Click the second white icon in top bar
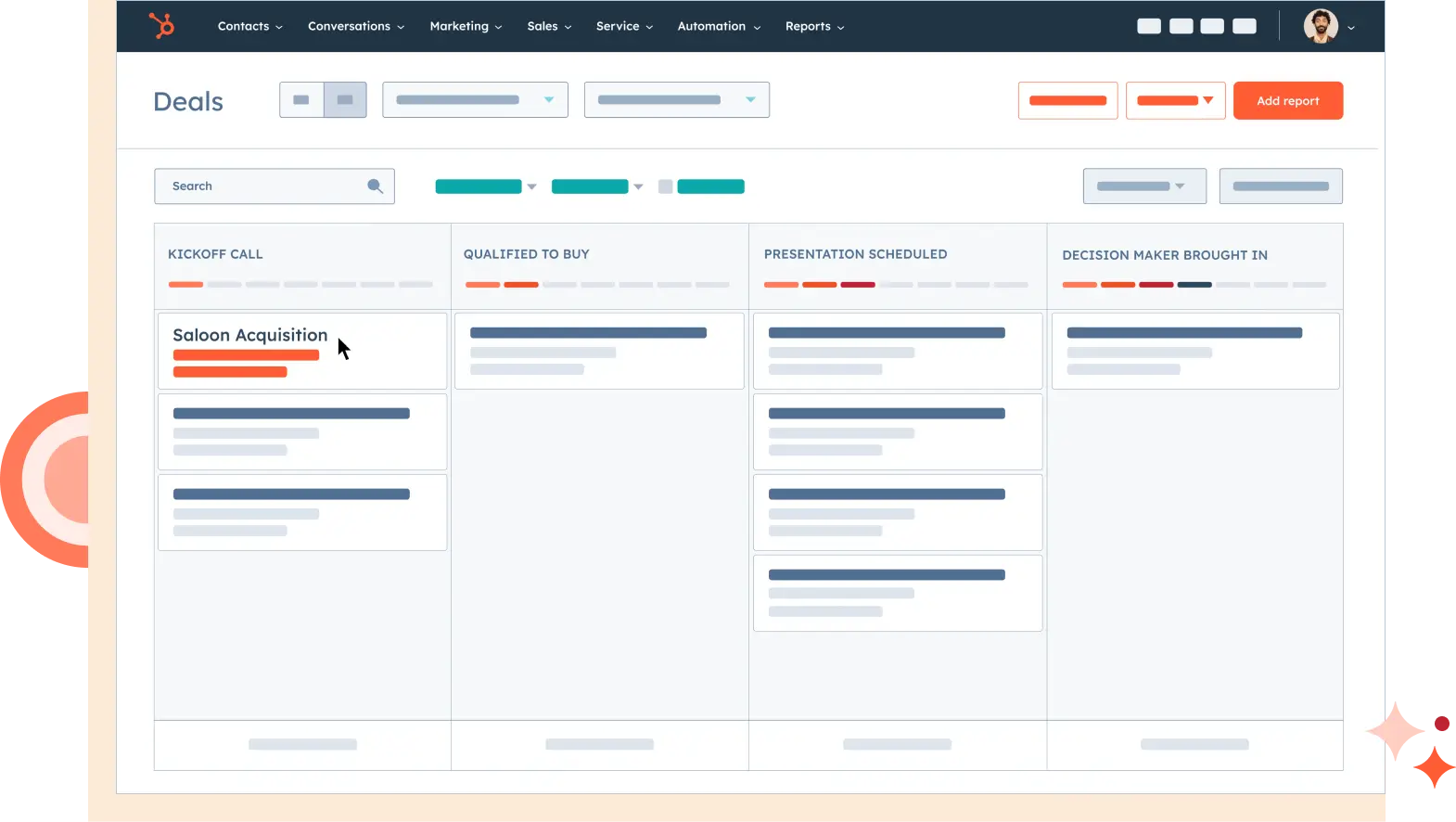Screen dimensions: 1456x822 point(1181,26)
